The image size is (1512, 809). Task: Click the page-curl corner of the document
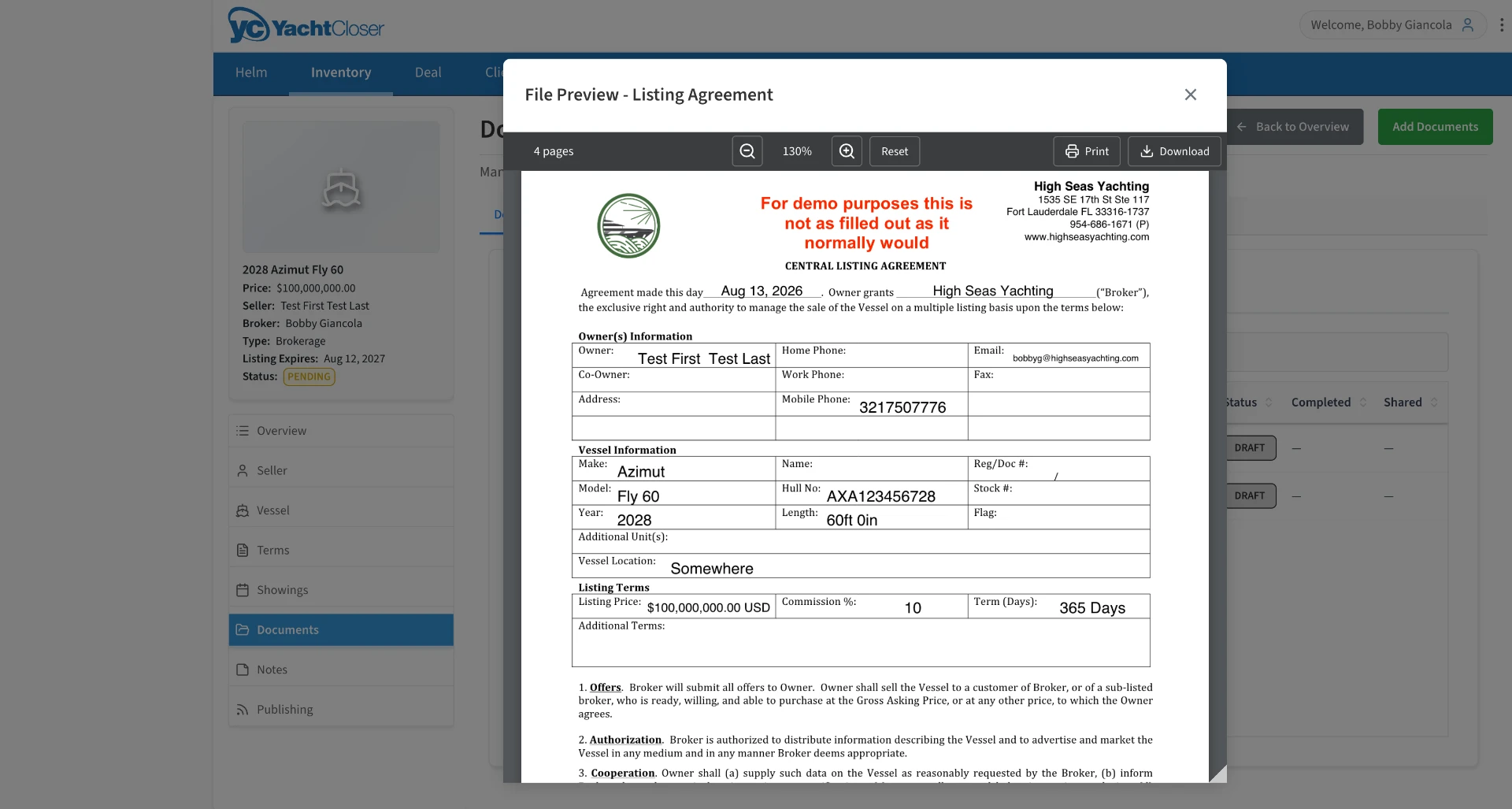(x=1217, y=774)
